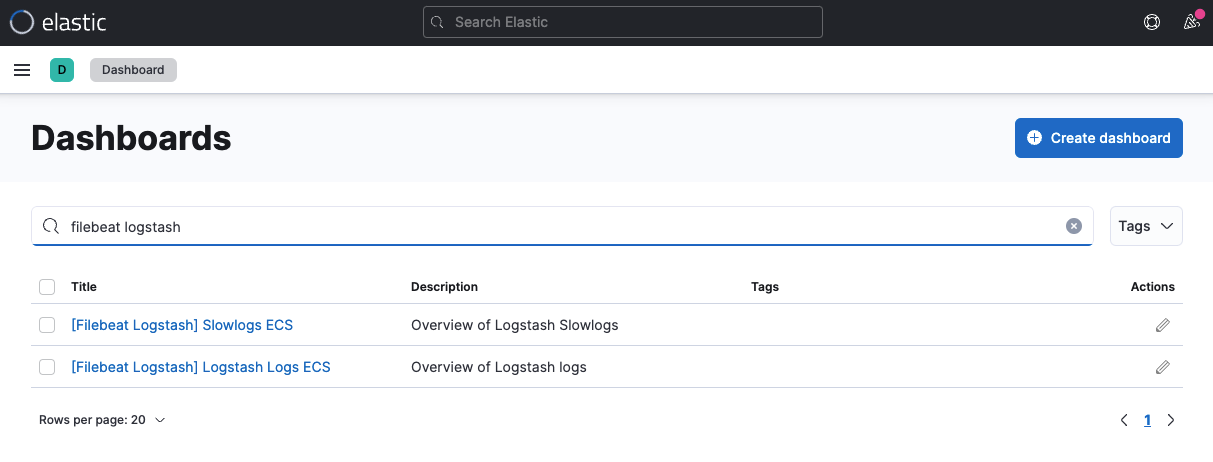Open the Rows per page dropdown
Screen dimensions: 1213x462
(x=102, y=420)
